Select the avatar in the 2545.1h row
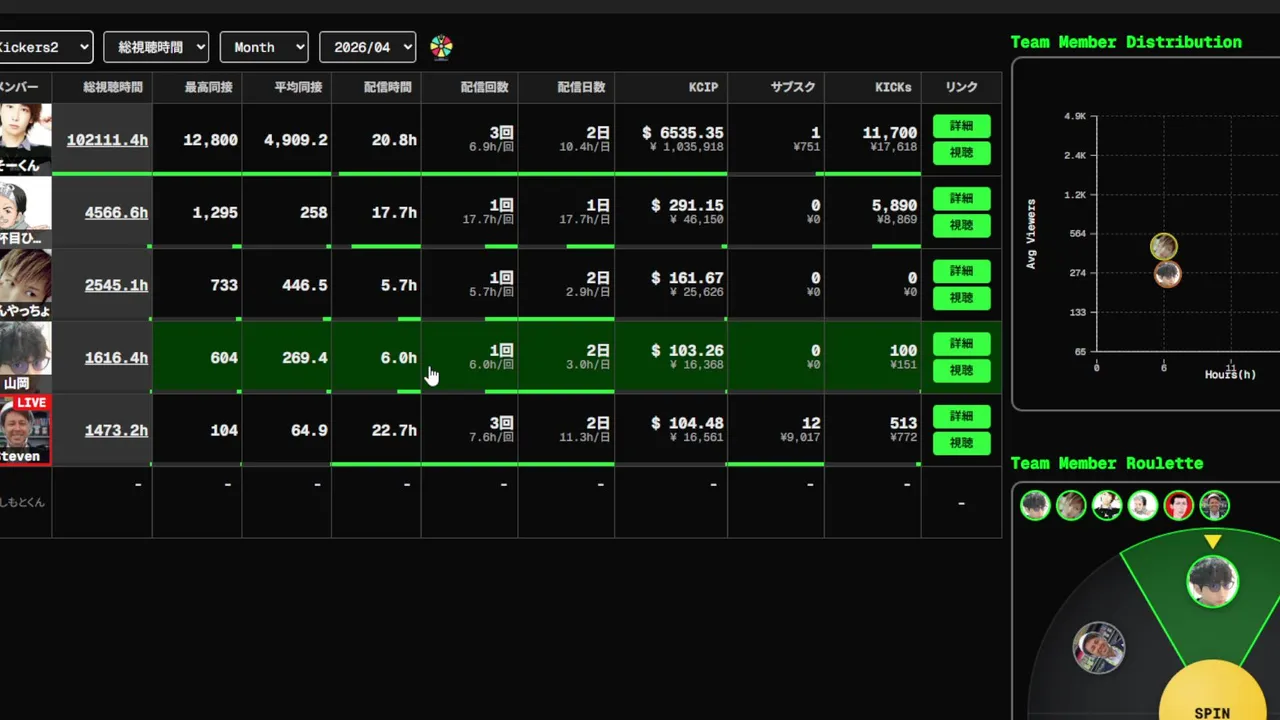The height and width of the screenshot is (720, 1280). click(x=25, y=285)
